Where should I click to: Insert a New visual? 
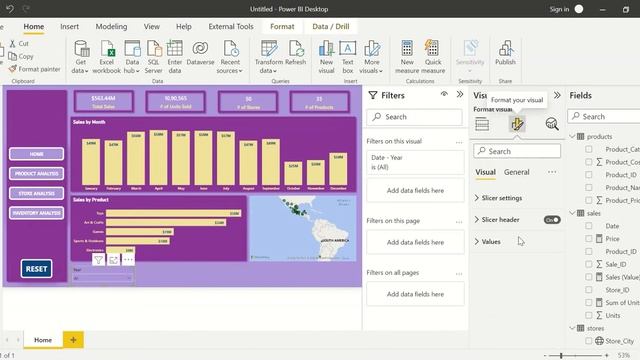point(326,57)
